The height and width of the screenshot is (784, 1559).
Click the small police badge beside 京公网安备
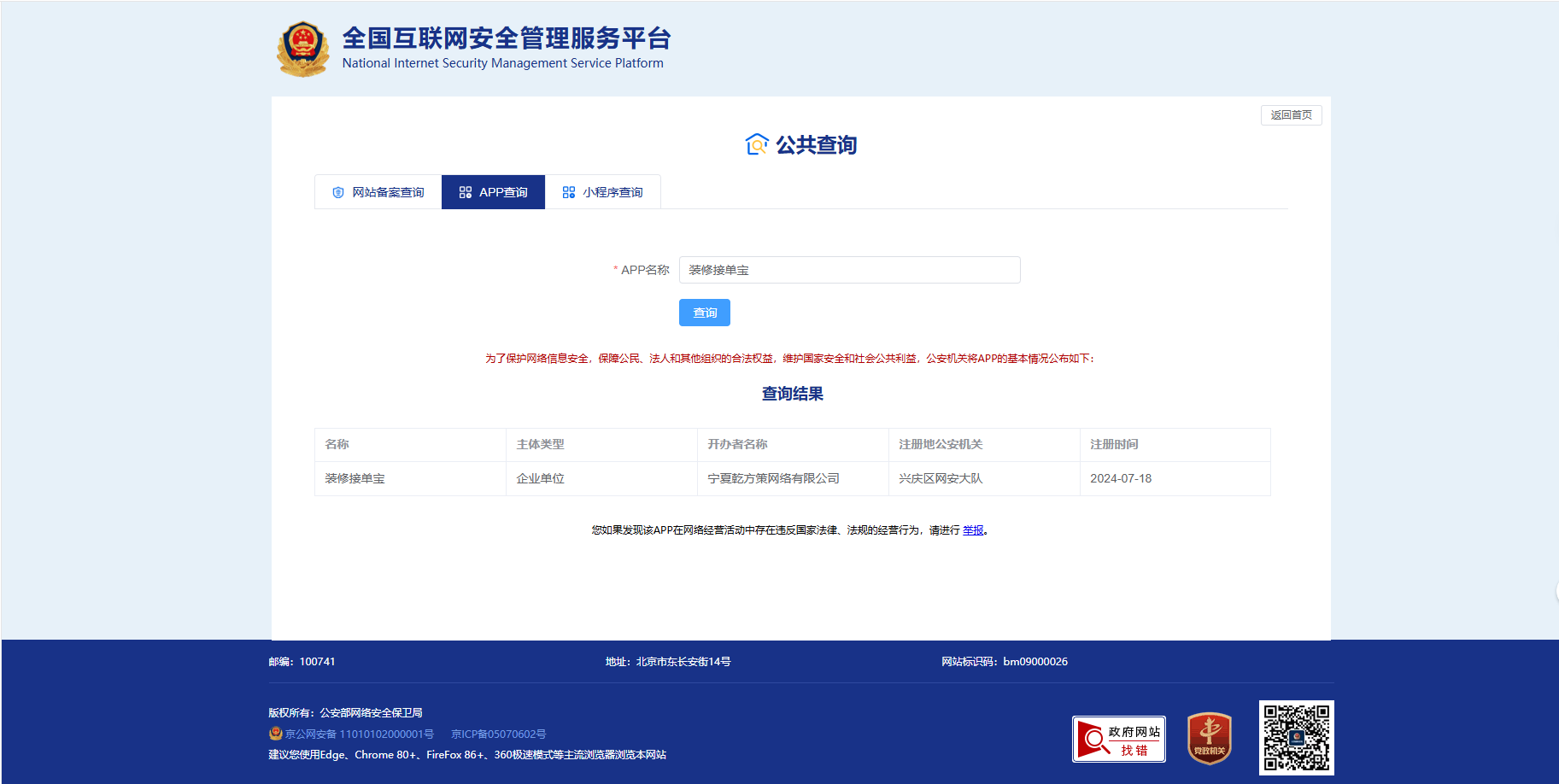275,734
